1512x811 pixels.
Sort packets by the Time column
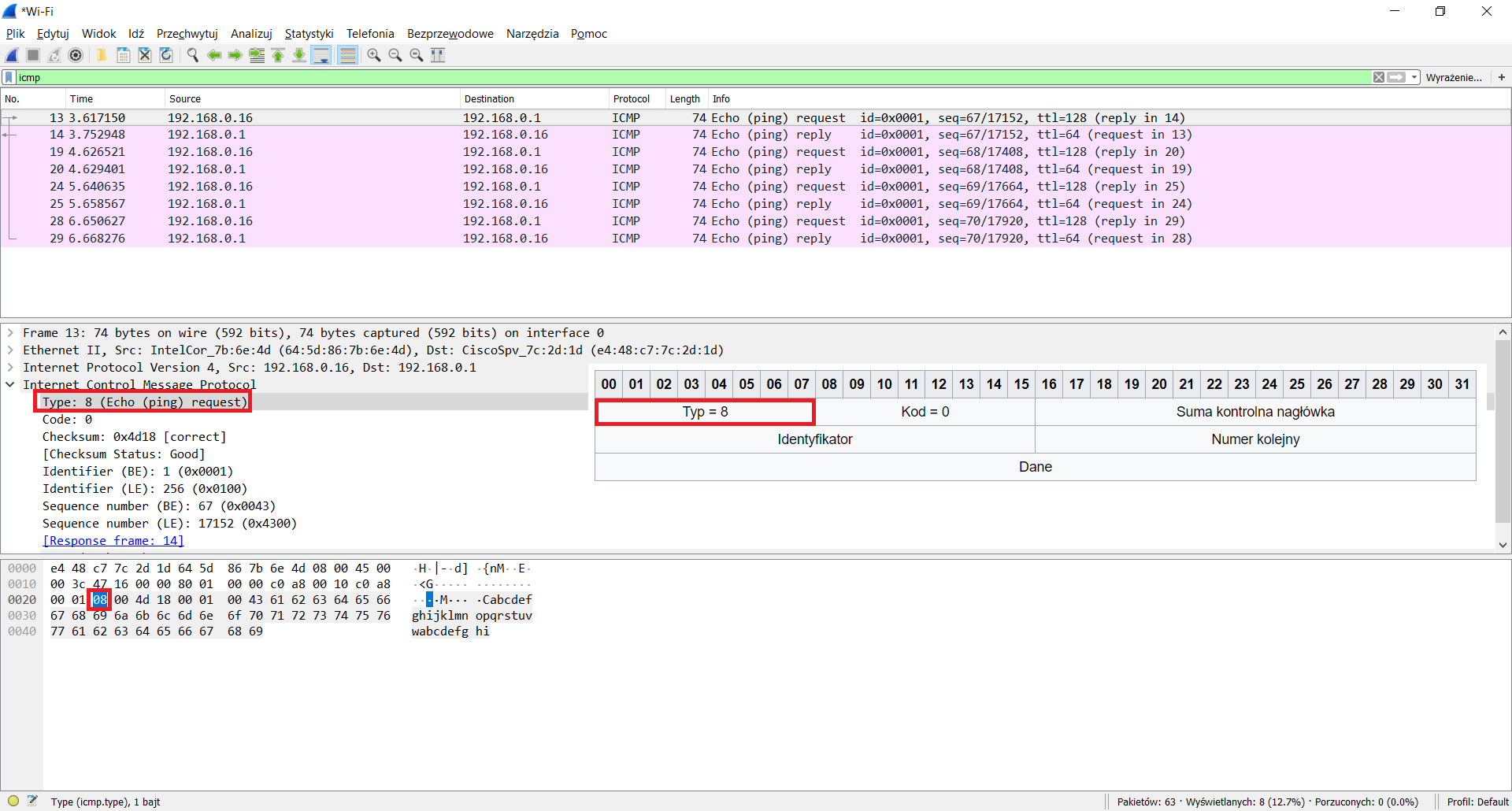114,99
